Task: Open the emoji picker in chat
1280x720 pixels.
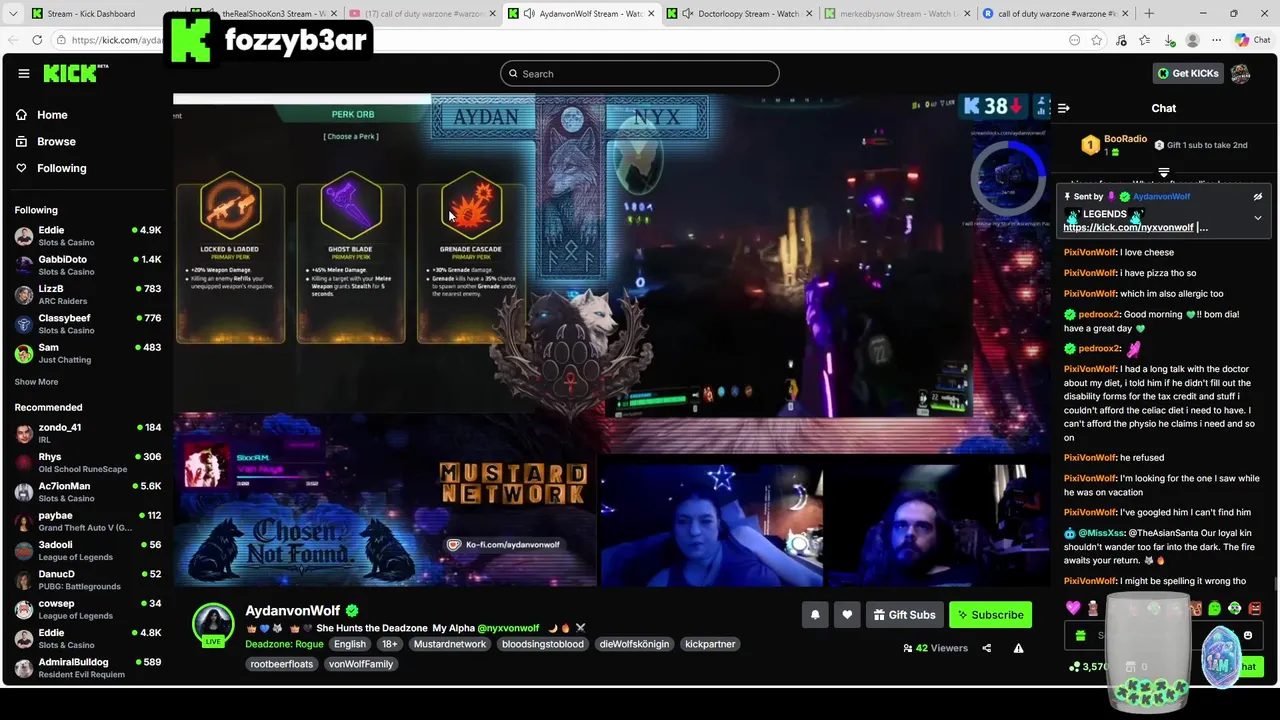Action: pos(1248,635)
